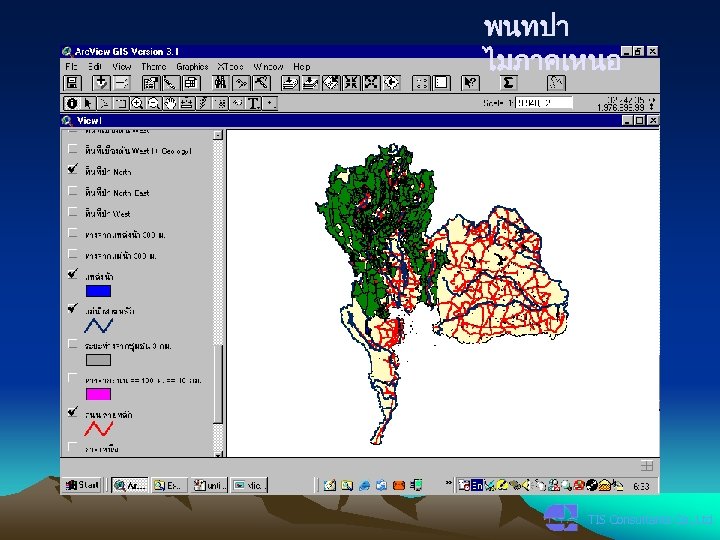Select the Zoom In magnifier tool
Image resolution: width=720 pixels, height=540 pixels.
click(x=137, y=104)
